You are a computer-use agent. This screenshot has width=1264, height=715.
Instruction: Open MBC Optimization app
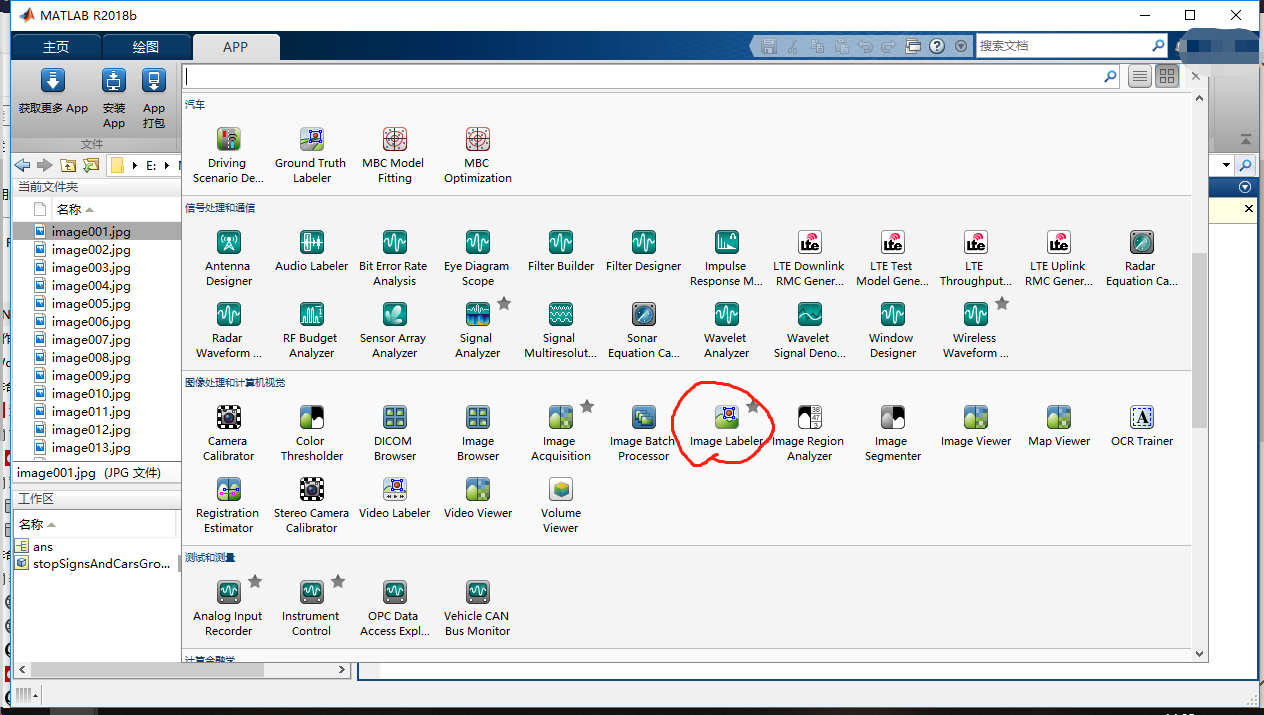(x=477, y=154)
